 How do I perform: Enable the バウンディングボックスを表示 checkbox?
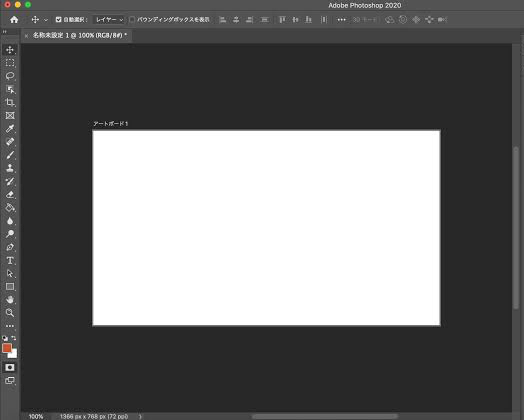click(132, 20)
